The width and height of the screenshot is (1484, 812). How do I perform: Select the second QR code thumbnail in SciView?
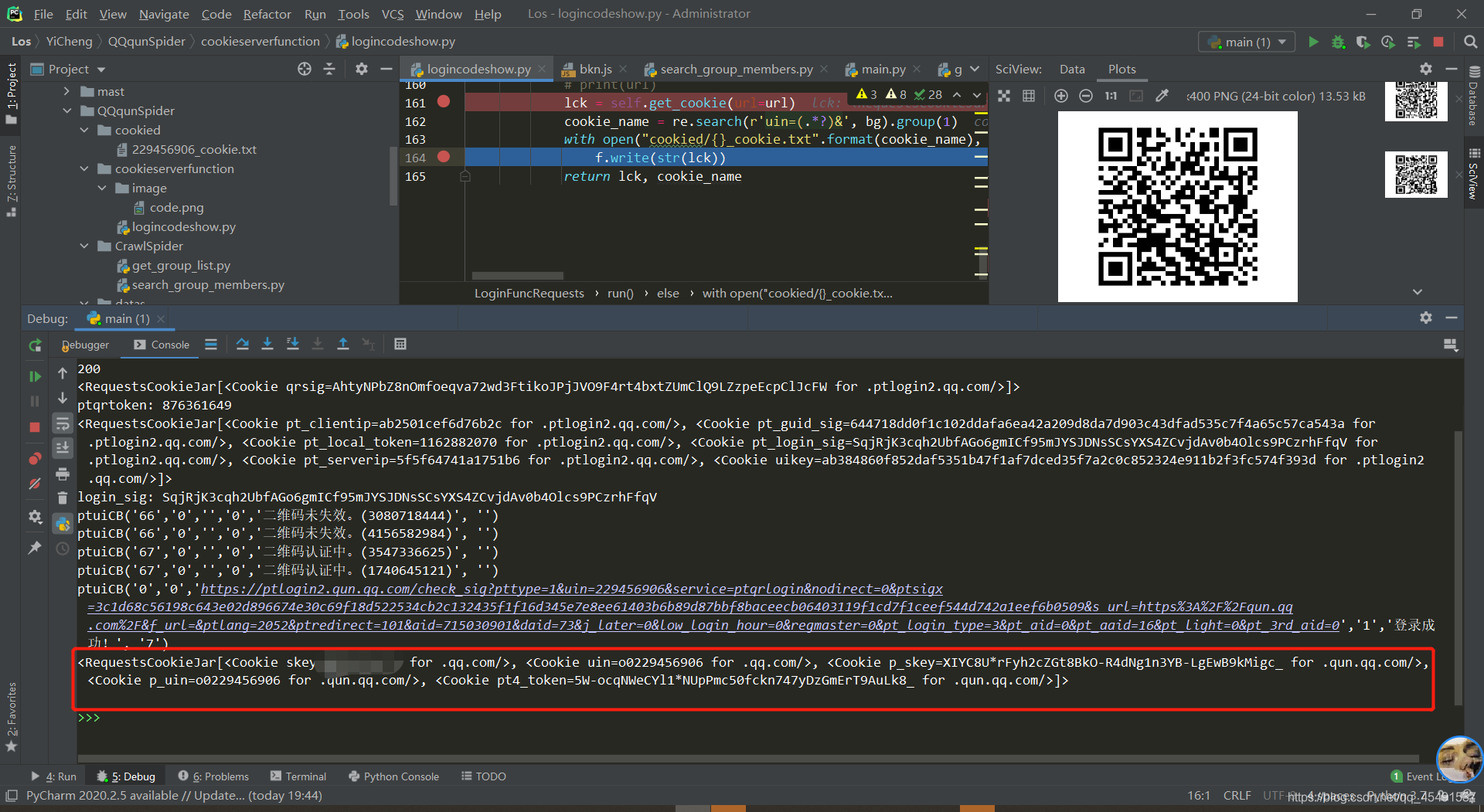1416,175
